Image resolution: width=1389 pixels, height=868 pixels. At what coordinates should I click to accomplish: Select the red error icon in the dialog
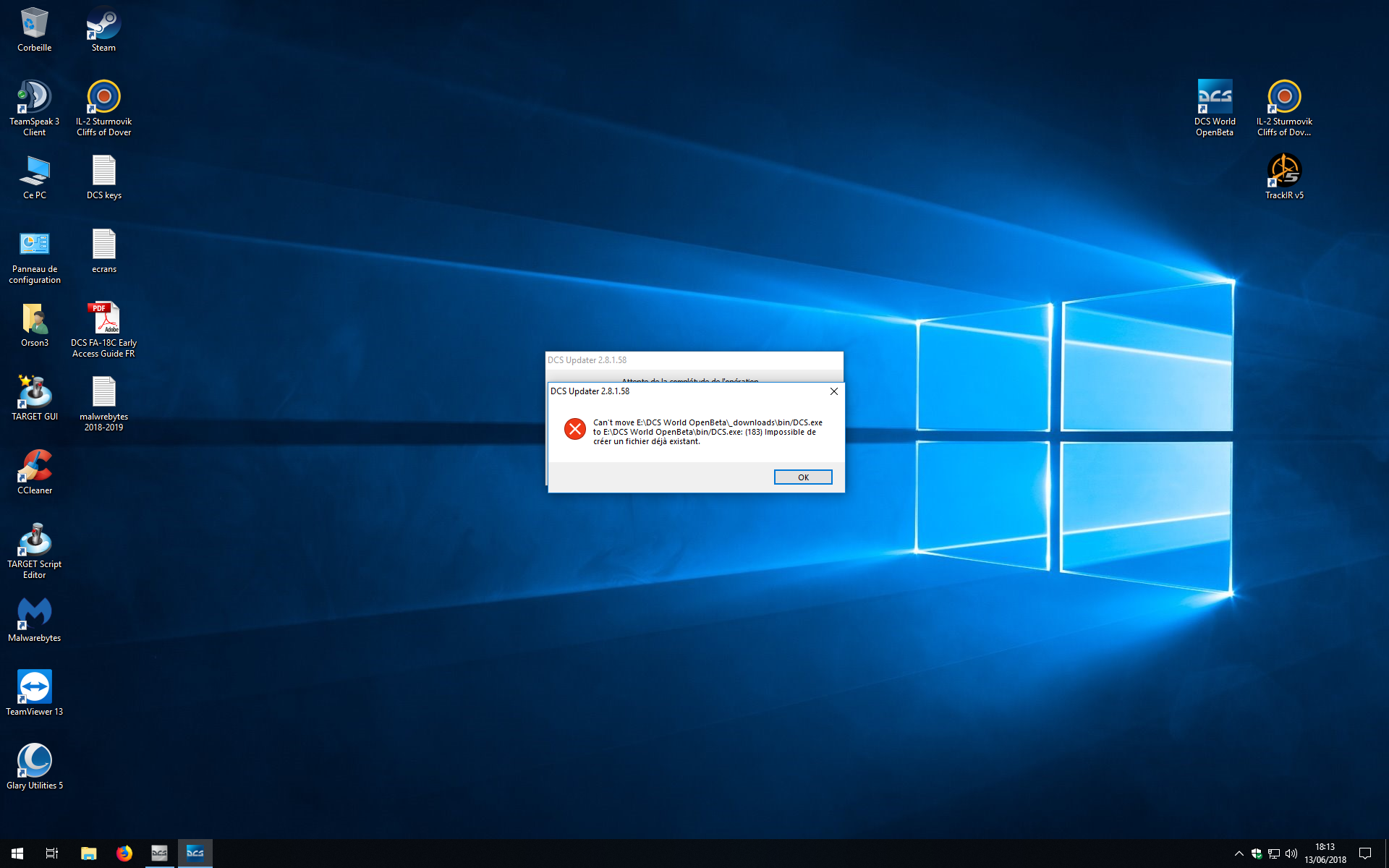click(575, 429)
